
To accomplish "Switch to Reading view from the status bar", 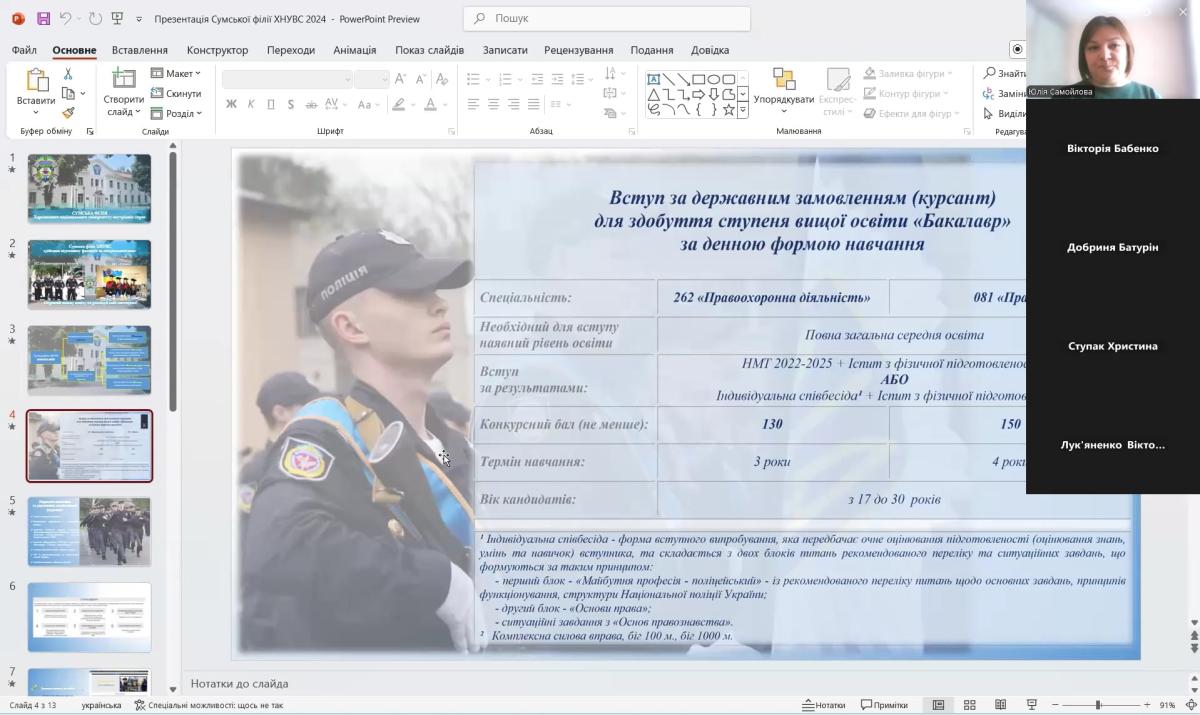I will click(x=1000, y=705).
